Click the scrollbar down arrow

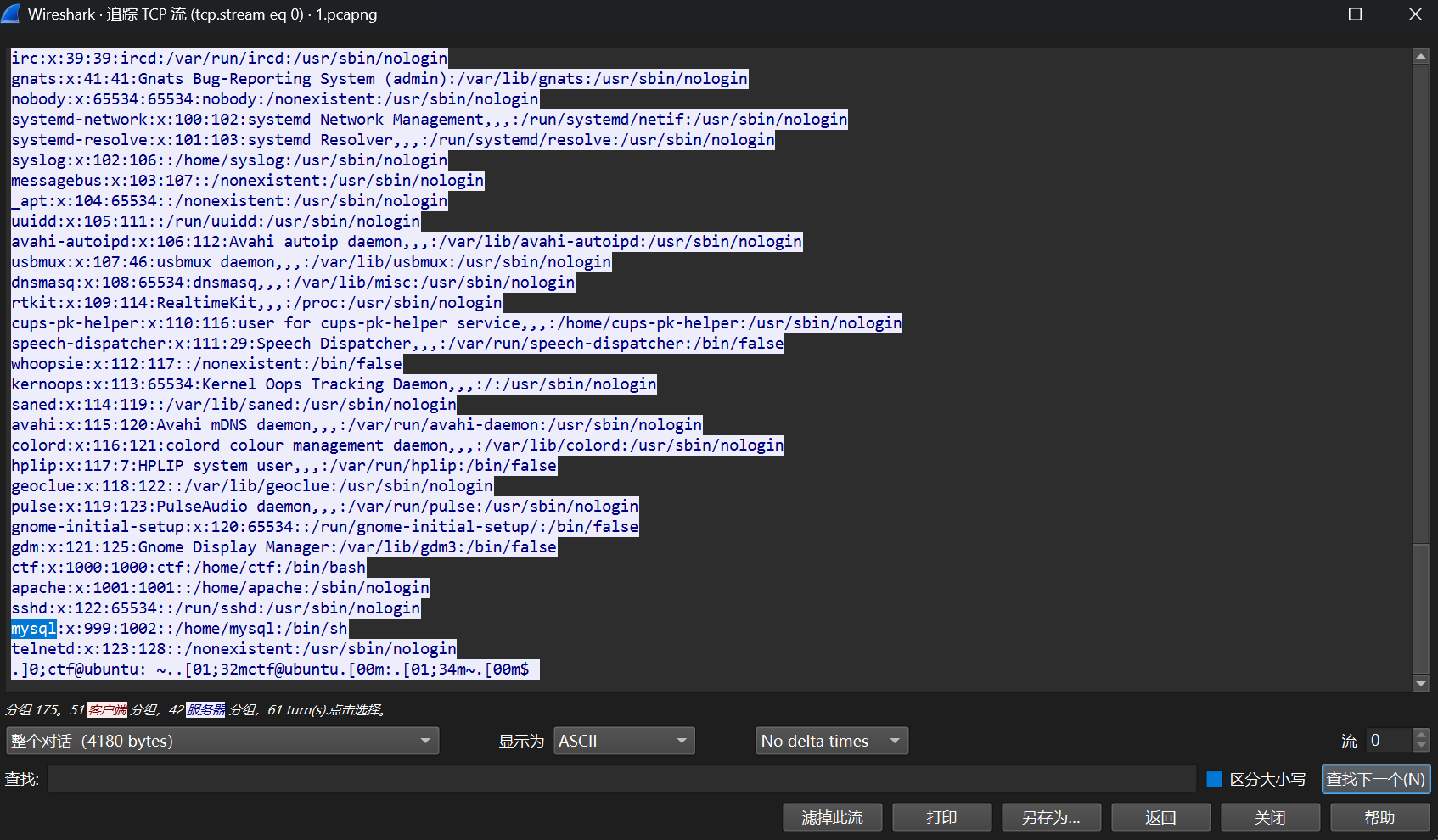[1420, 683]
